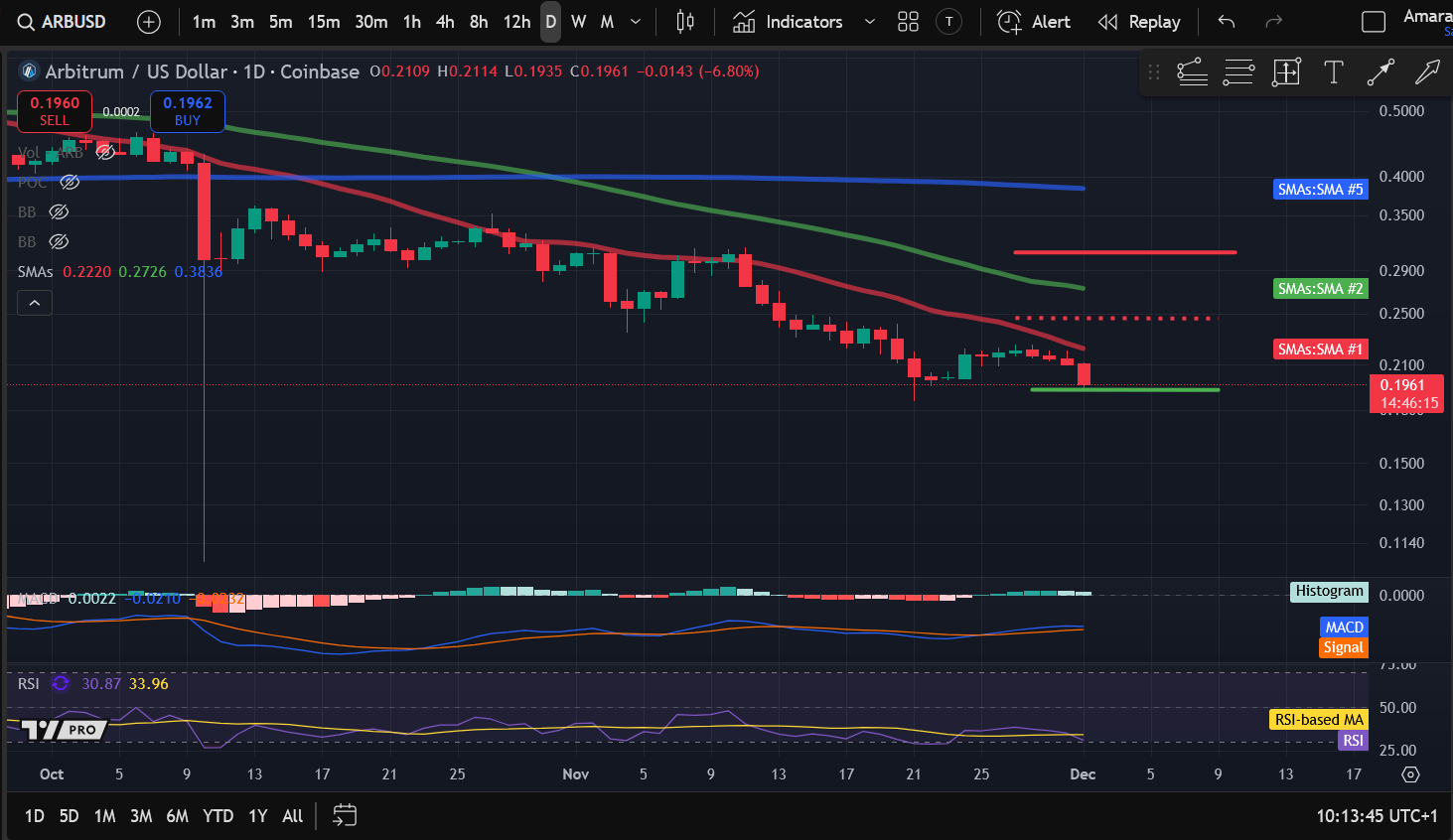1453x840 pixels.
Task: Select the 1Y range tab
Action: pos(256,815)
